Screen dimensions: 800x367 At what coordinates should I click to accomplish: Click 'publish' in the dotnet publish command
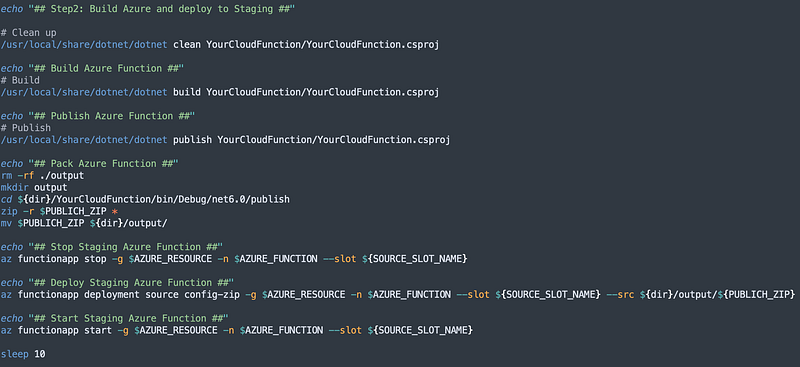point(192,140)
